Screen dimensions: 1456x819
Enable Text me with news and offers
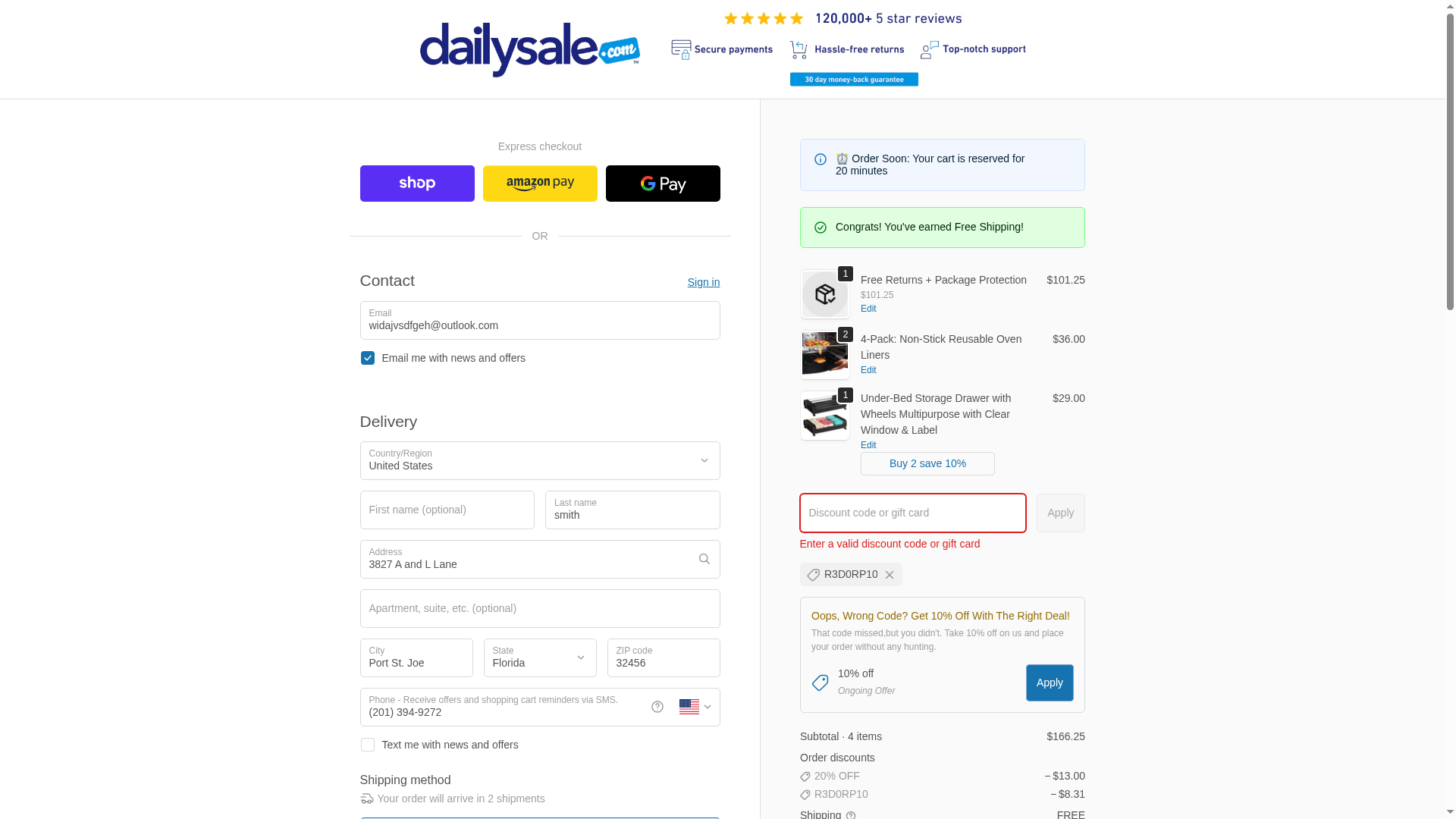[x=368, y=745]
